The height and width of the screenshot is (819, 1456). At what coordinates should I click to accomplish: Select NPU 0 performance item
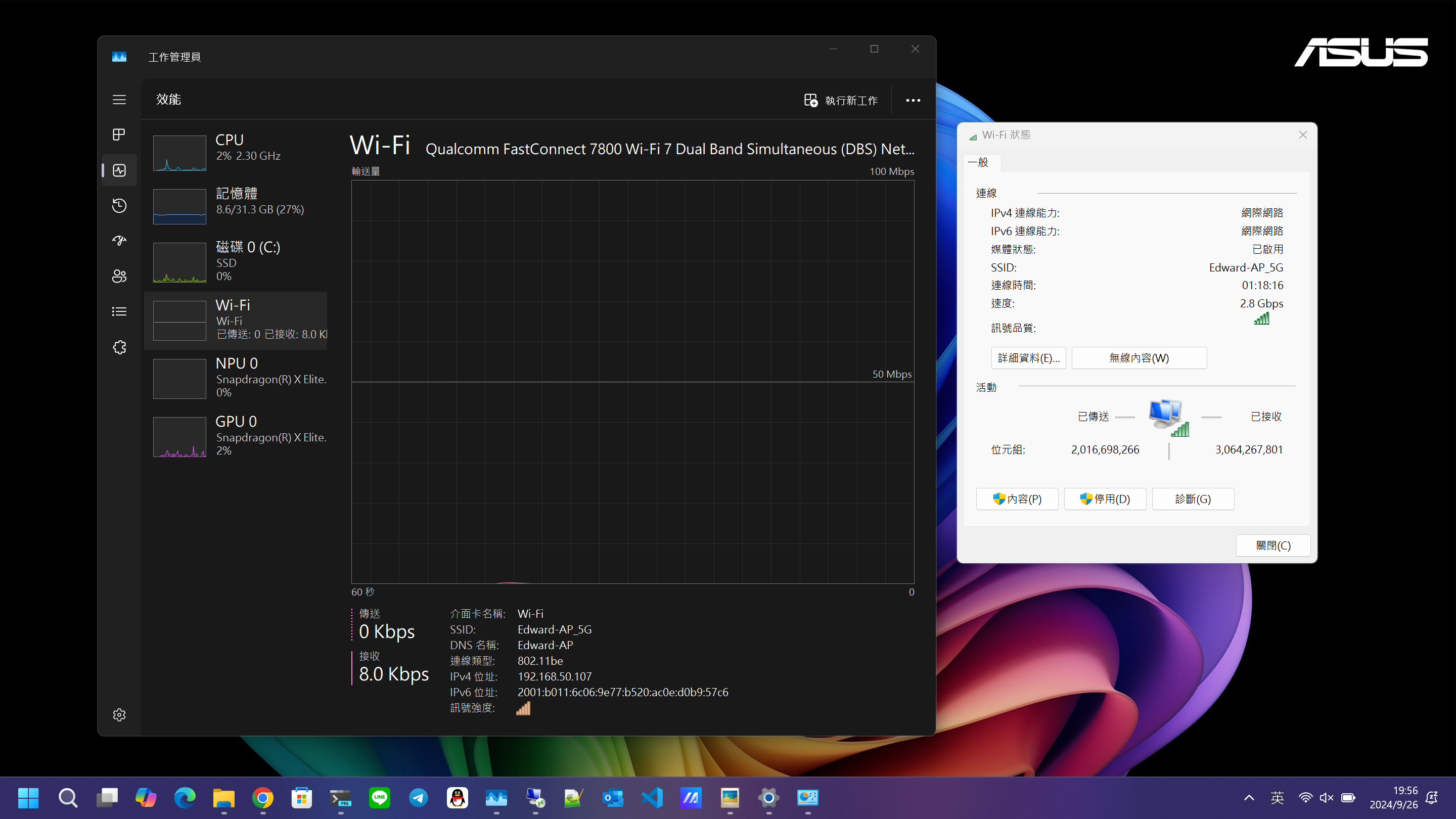tap(238, 377)
